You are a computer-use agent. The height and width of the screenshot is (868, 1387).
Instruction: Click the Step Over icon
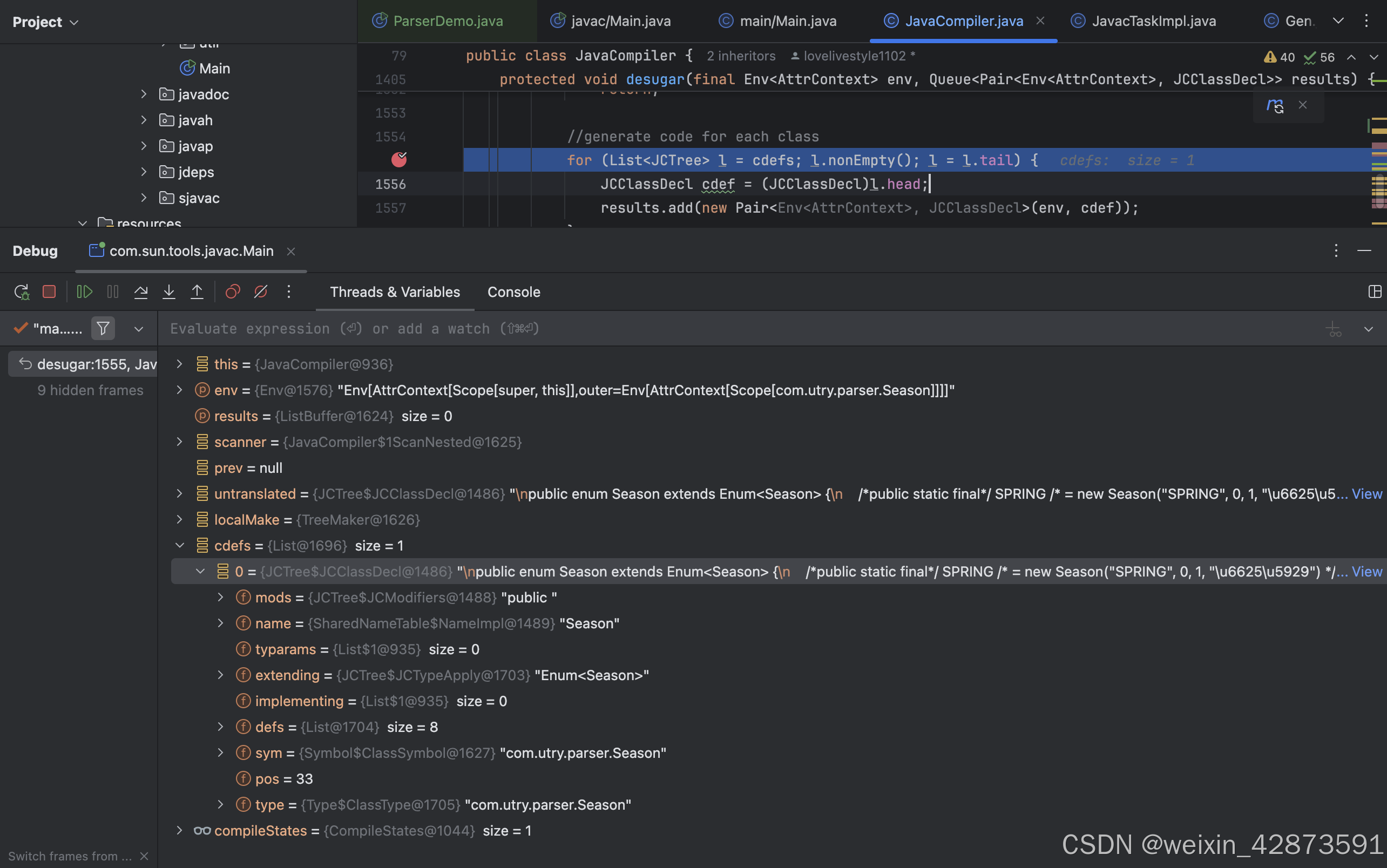141,291
